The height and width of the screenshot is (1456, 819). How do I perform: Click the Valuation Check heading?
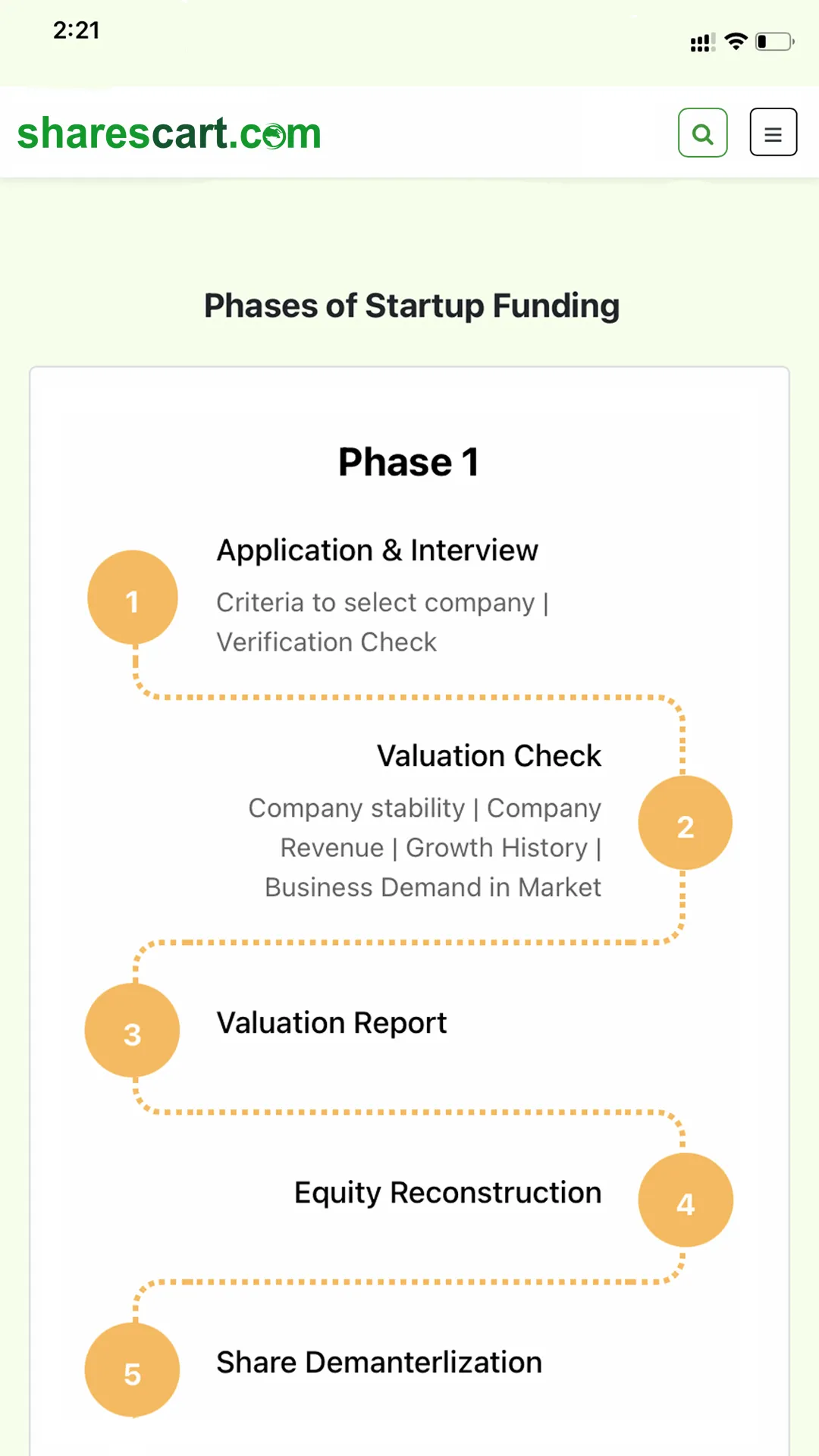489,755
